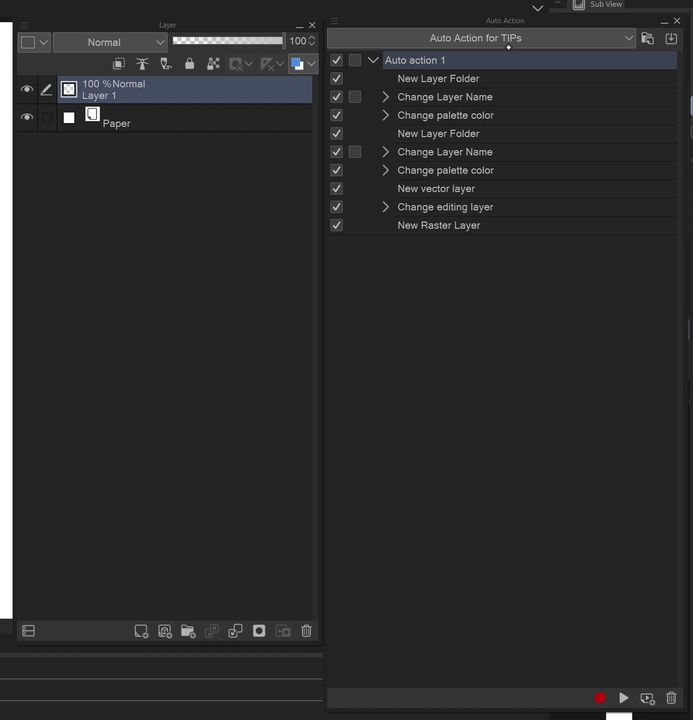Uncheck the Auto action 1 checkbox
The height and width of the screenshot is (720, 693).
coord(337,60)
